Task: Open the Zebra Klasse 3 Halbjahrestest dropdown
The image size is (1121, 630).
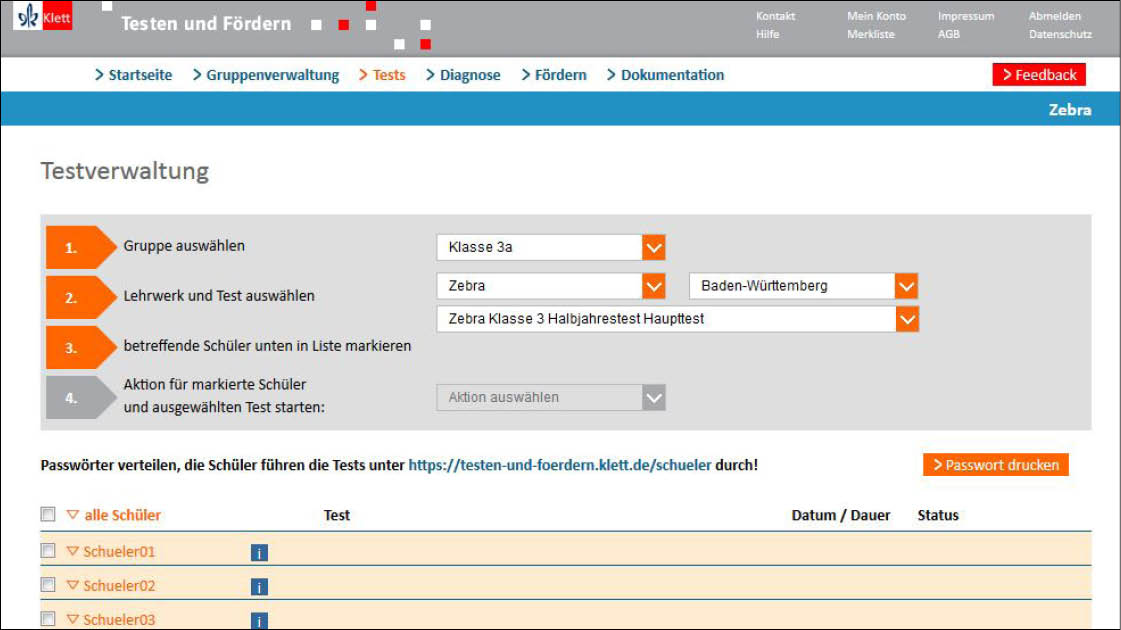Action: click(x=677, y=319)
